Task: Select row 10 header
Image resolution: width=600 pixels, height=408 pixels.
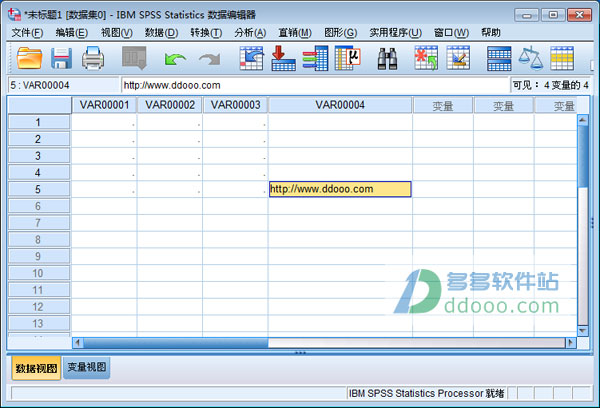Action: [39, 273]
